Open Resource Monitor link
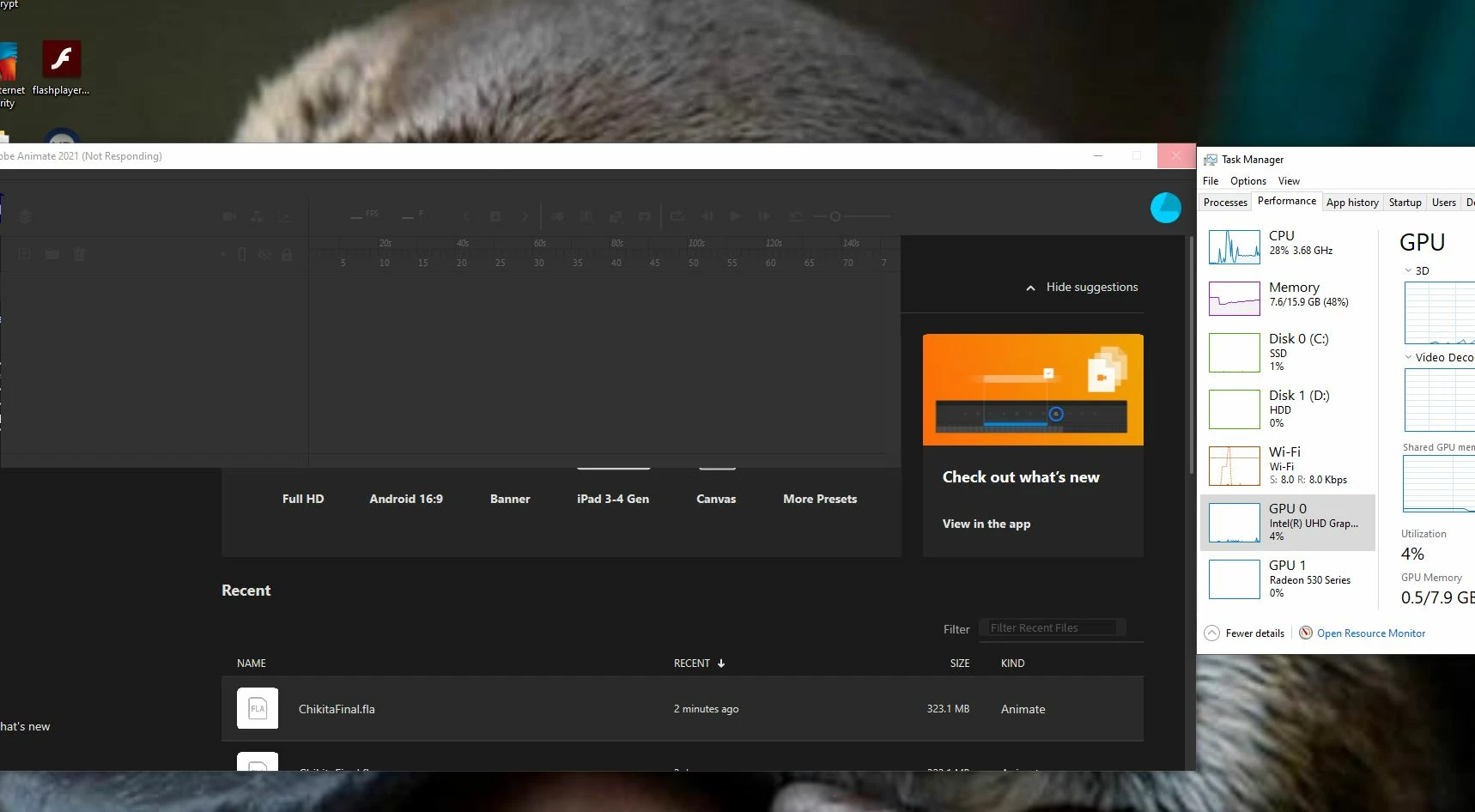The image size is (1475, 812). pos(1371,633)
